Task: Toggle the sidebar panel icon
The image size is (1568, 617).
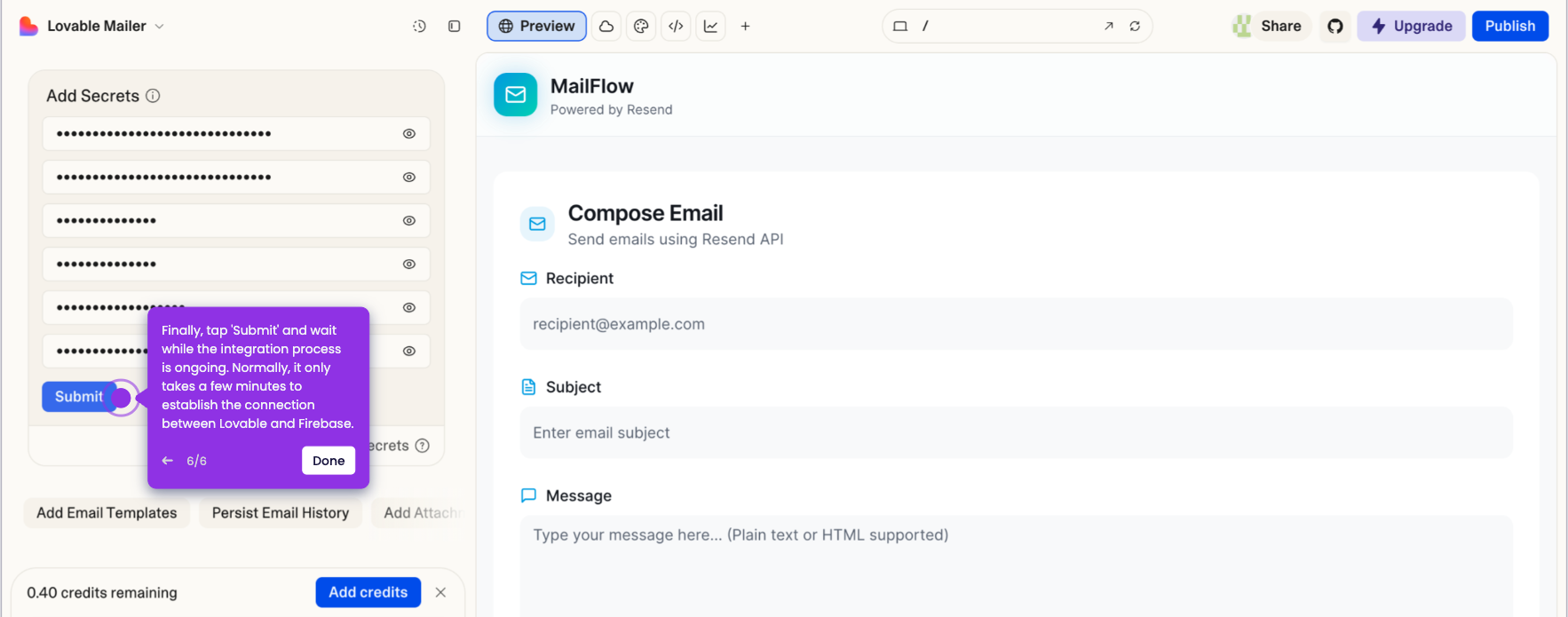Action: 455,27
